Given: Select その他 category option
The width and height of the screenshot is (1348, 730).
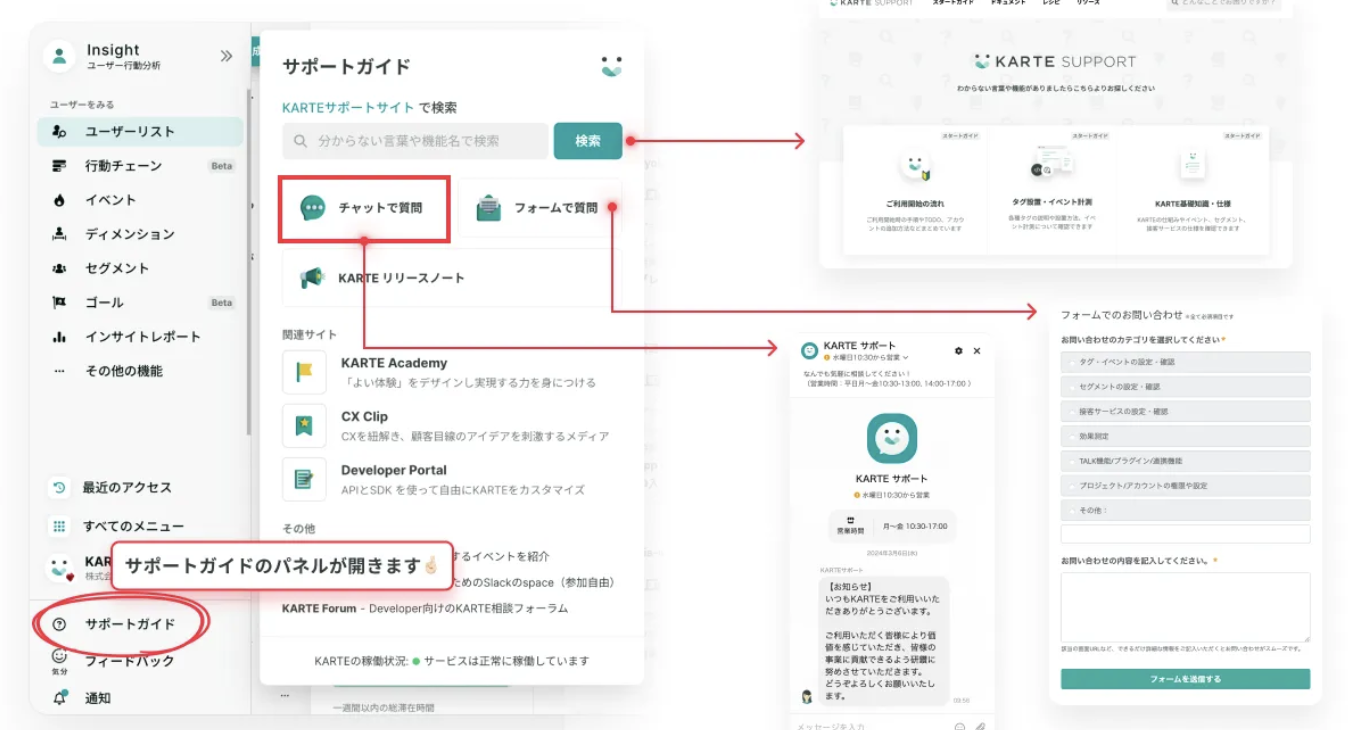Looking at the screenshot, I should tap(1185, 510).
